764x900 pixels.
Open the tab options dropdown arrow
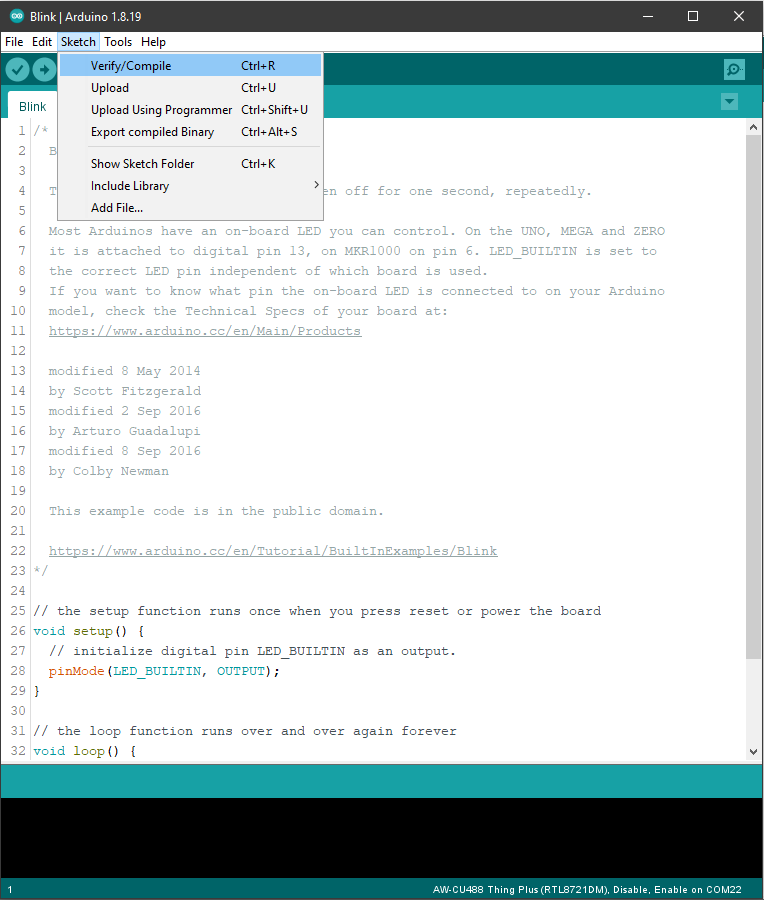click(730, 102)
